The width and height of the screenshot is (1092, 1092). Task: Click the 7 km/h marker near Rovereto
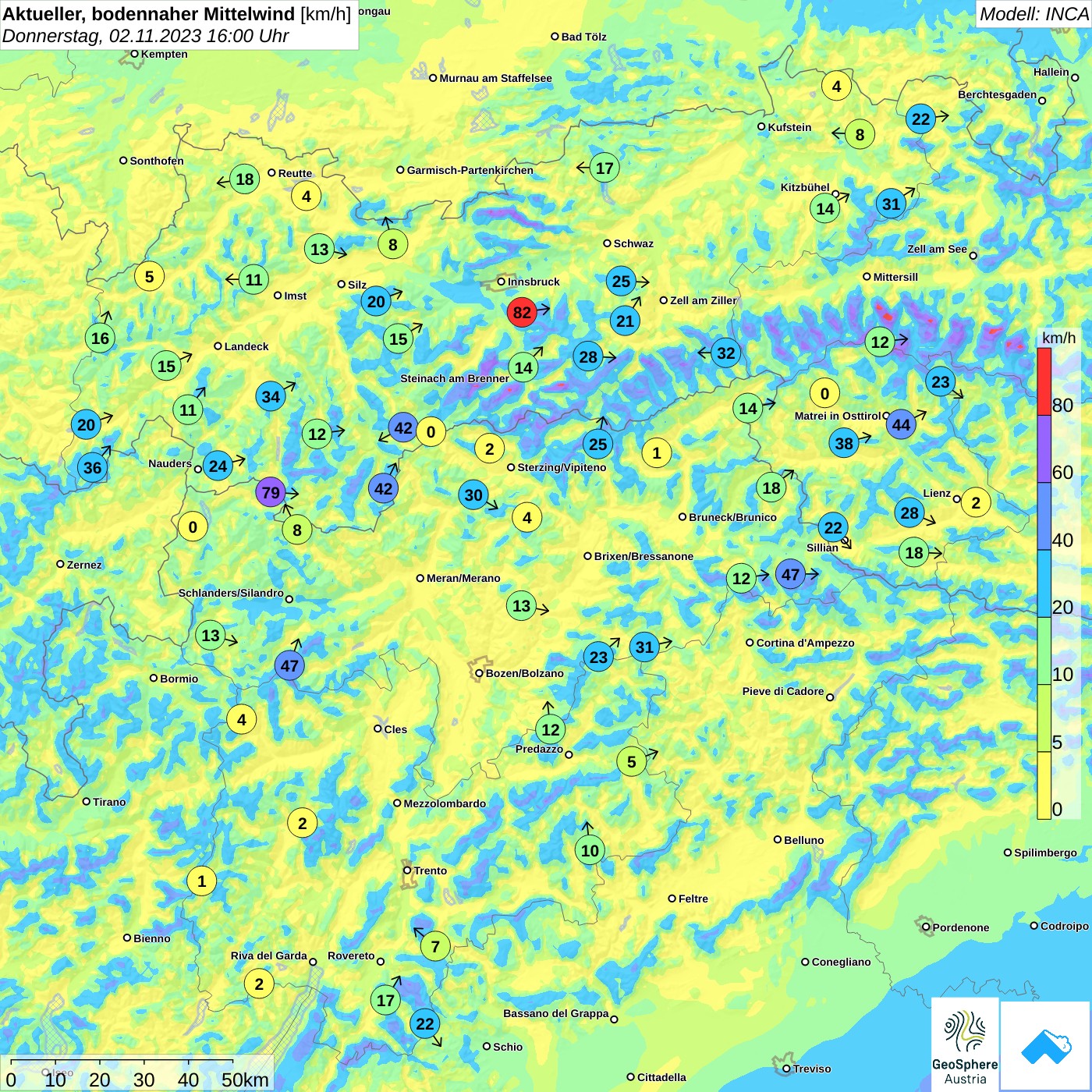click(x=435, y=947)
